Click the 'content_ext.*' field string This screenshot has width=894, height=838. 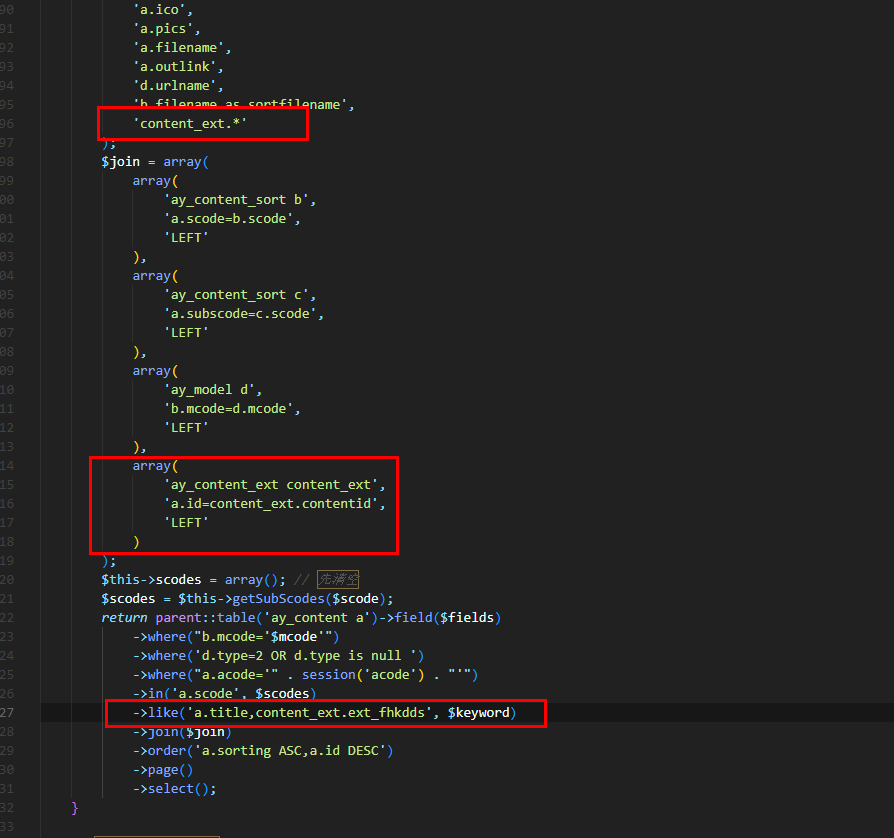point(190,123)
